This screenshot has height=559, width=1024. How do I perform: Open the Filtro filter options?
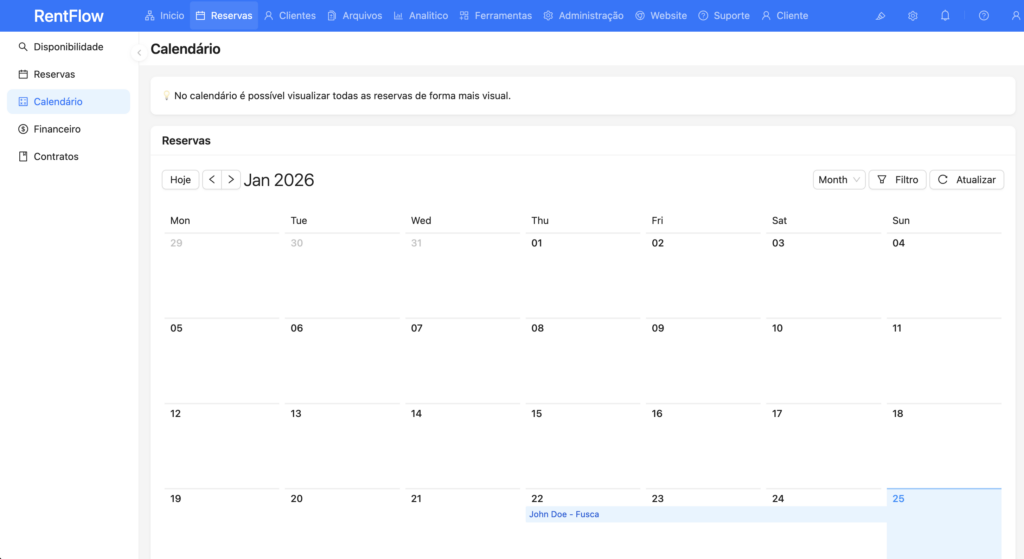[897, 180]
